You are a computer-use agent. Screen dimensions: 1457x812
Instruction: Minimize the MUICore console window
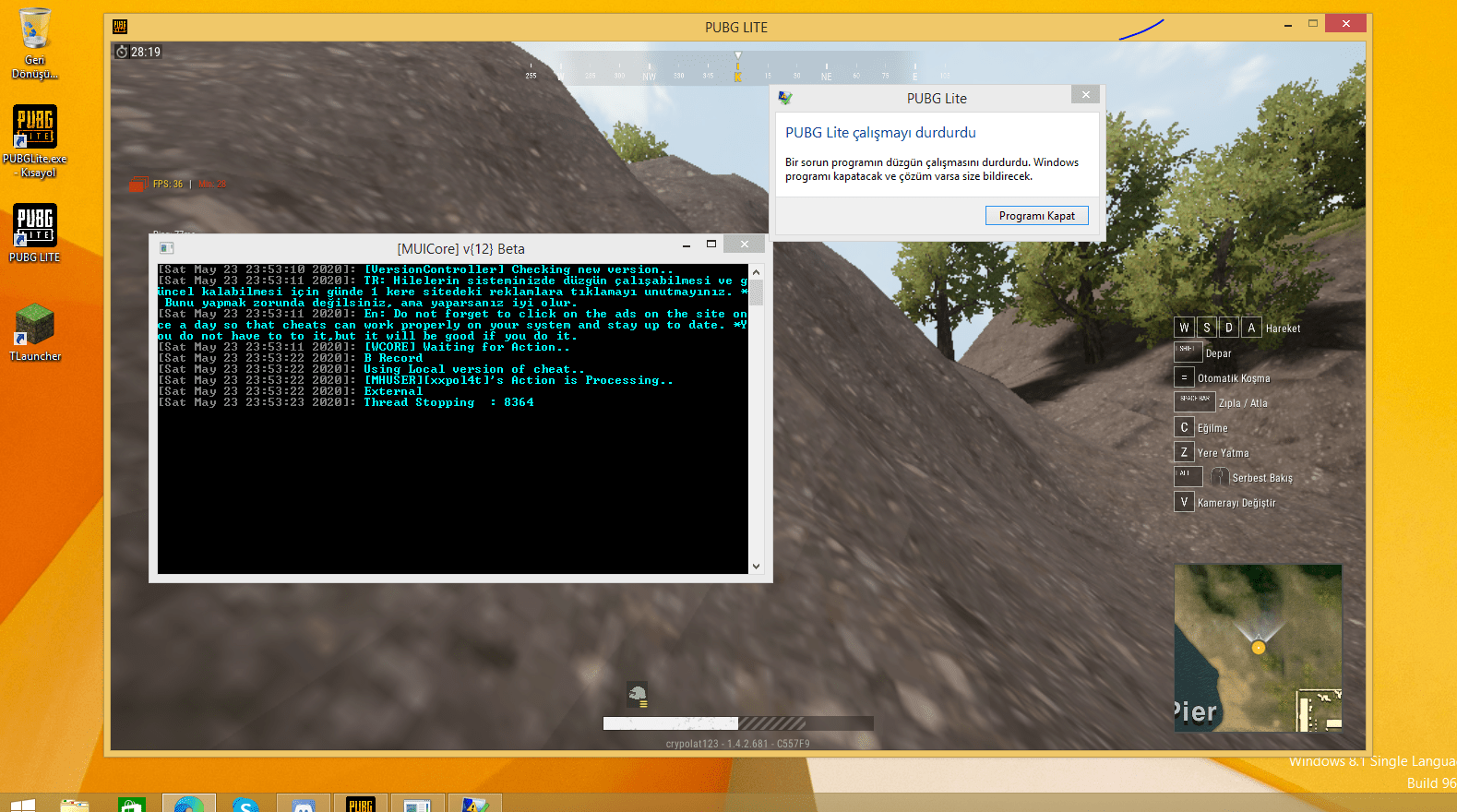coord(687,245)
